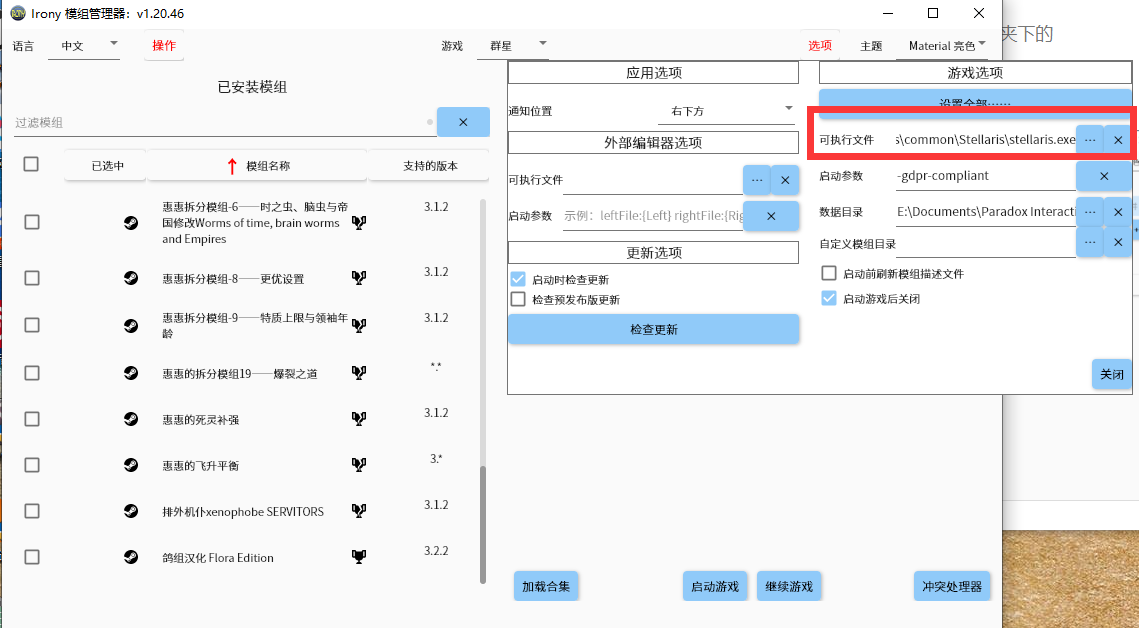
Task: Enable 检查预发布更新 option
Action: [517, 299]
